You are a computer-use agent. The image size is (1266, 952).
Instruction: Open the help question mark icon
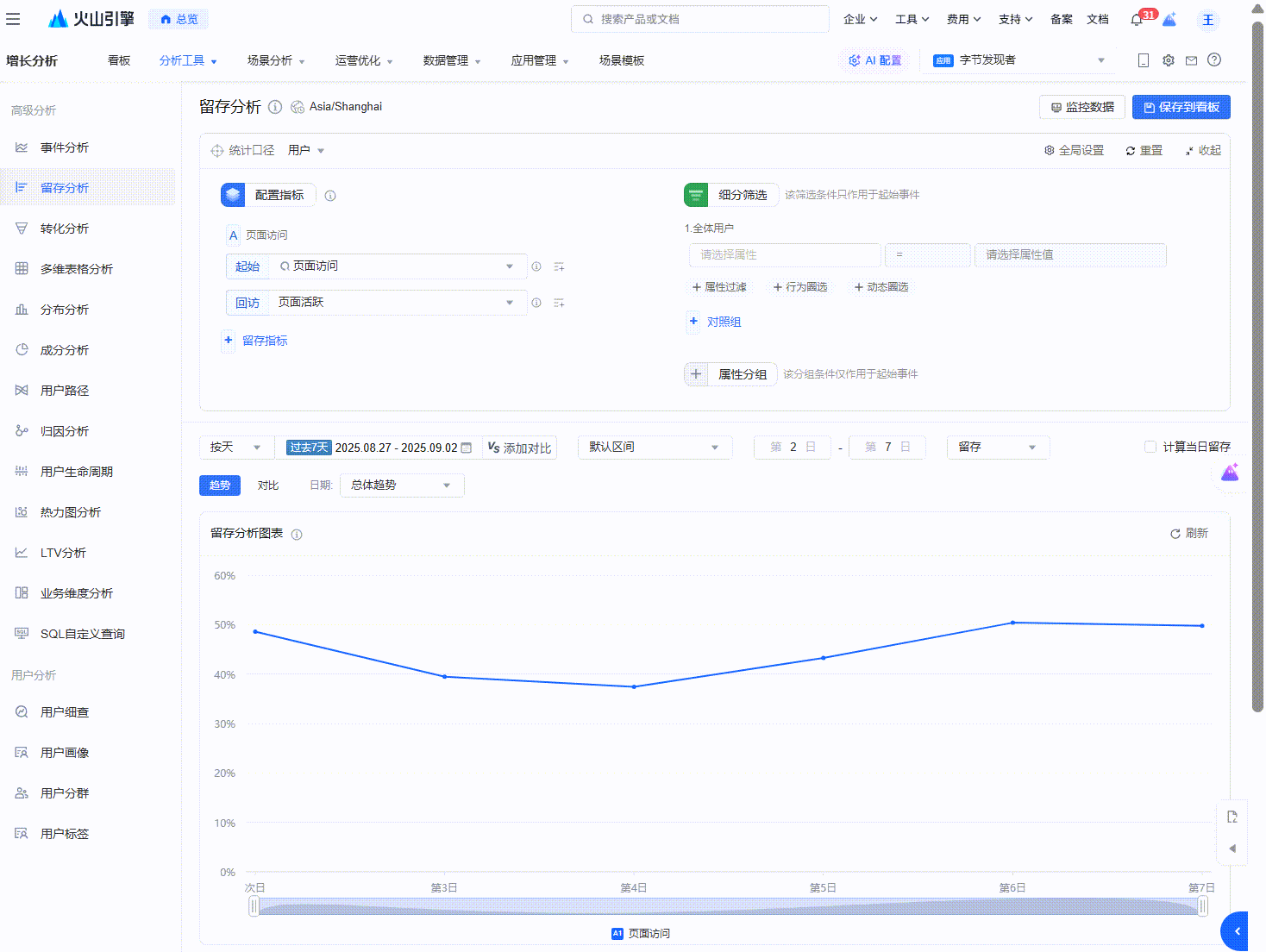(x=1214, y=60)
